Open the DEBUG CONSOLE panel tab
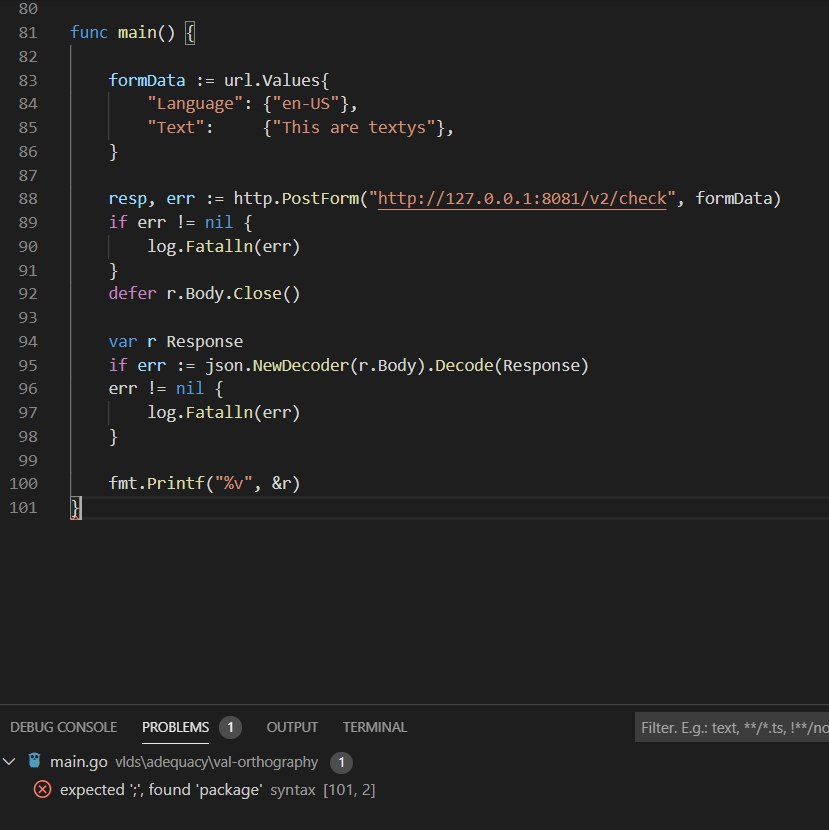This screenshot has width=829, height=830. pos(64,727)
